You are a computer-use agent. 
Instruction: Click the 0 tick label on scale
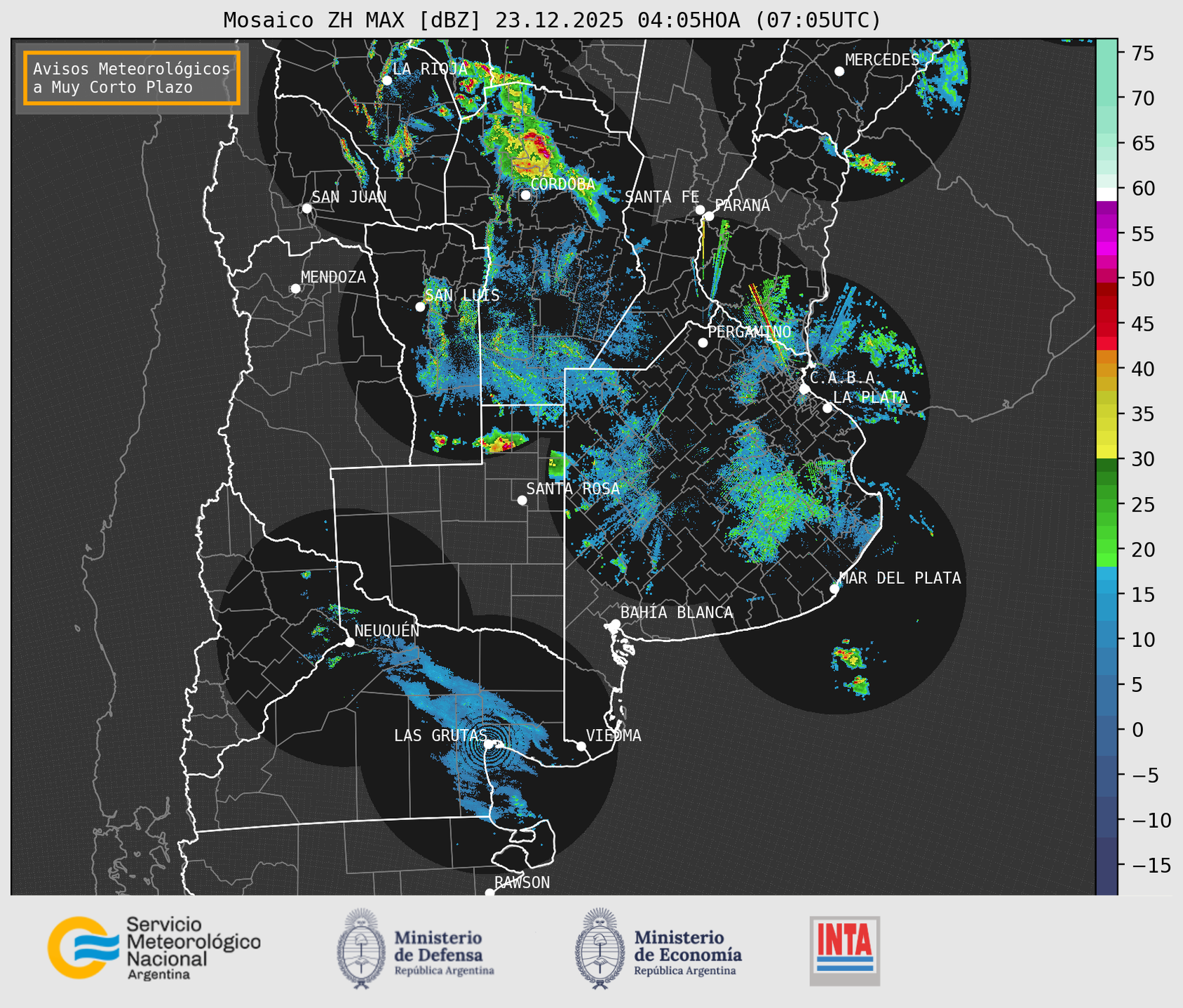pos(1137,730)
